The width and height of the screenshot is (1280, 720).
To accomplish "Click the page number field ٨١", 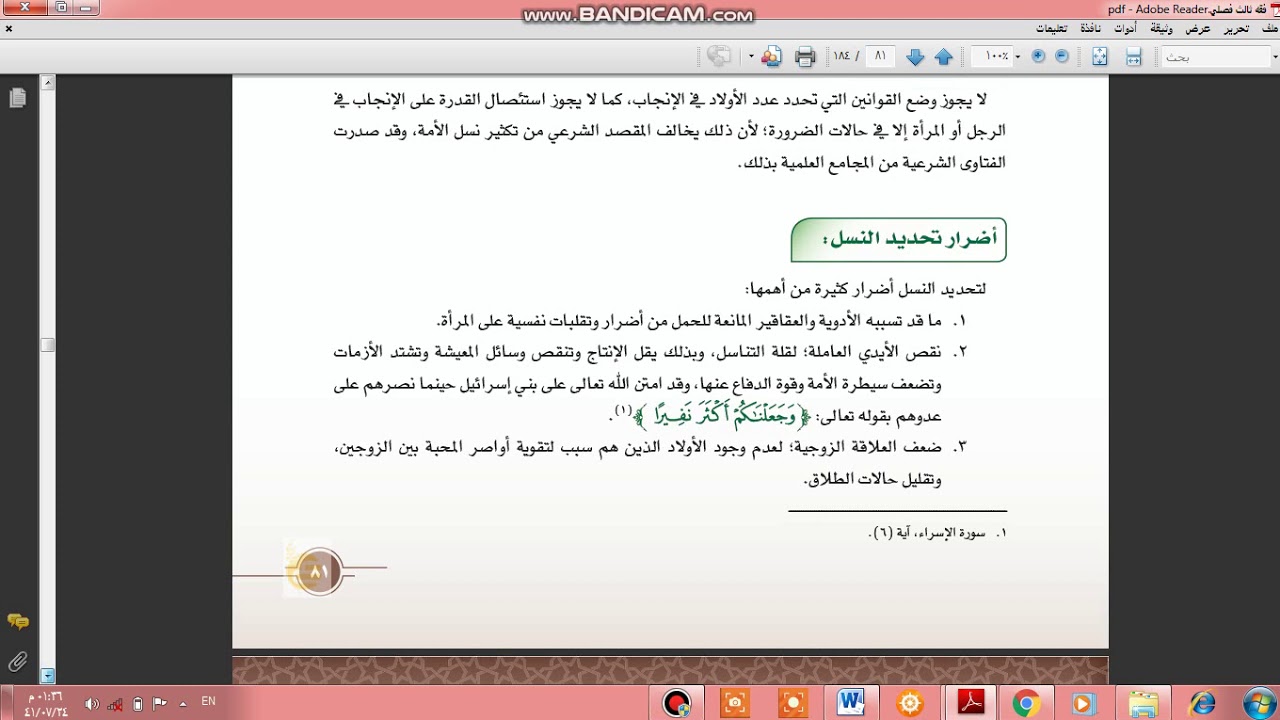I will pyautogui.click(x=880, y=57).
